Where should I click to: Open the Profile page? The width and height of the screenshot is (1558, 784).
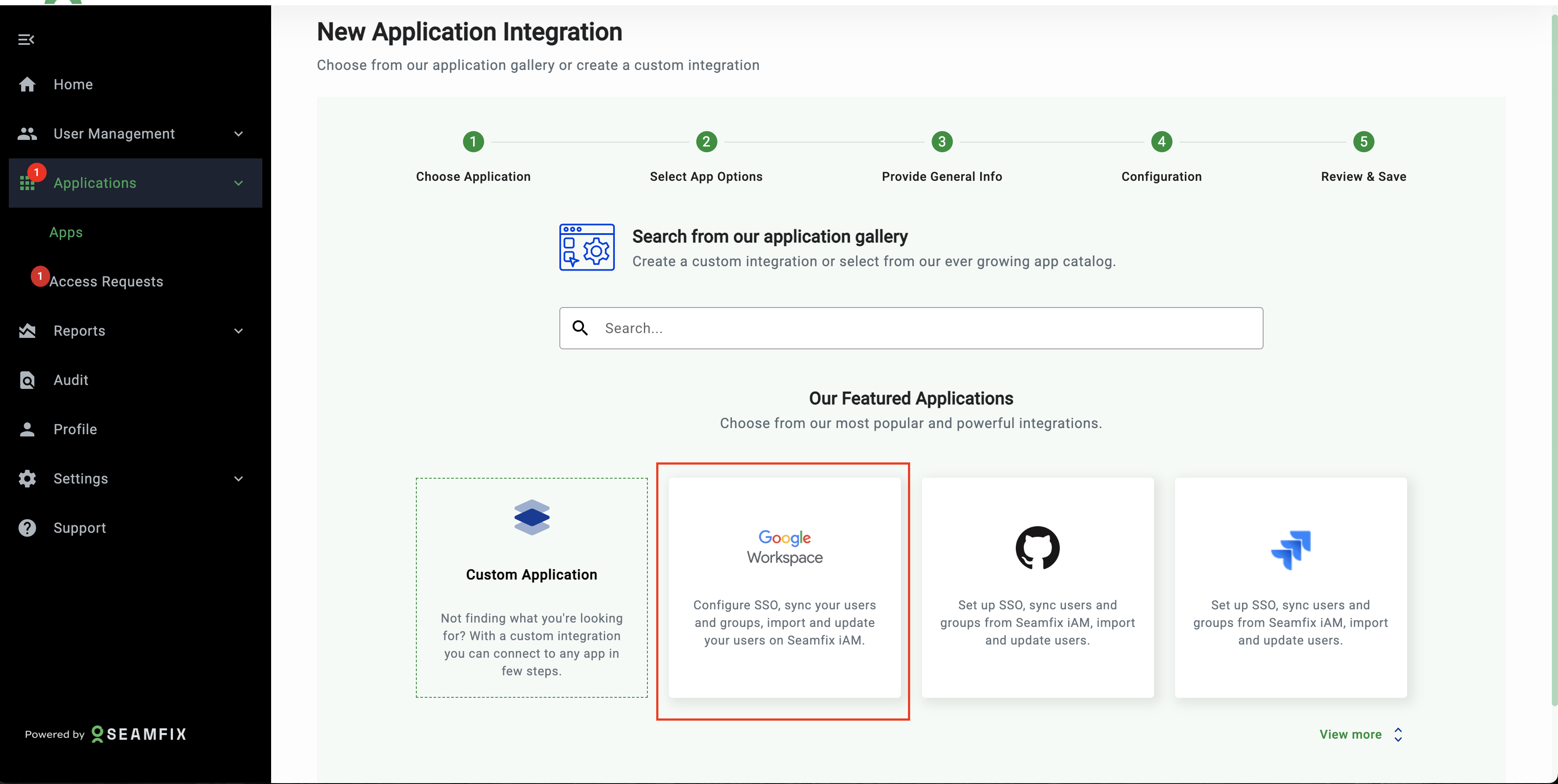click(x=75, y=429)
